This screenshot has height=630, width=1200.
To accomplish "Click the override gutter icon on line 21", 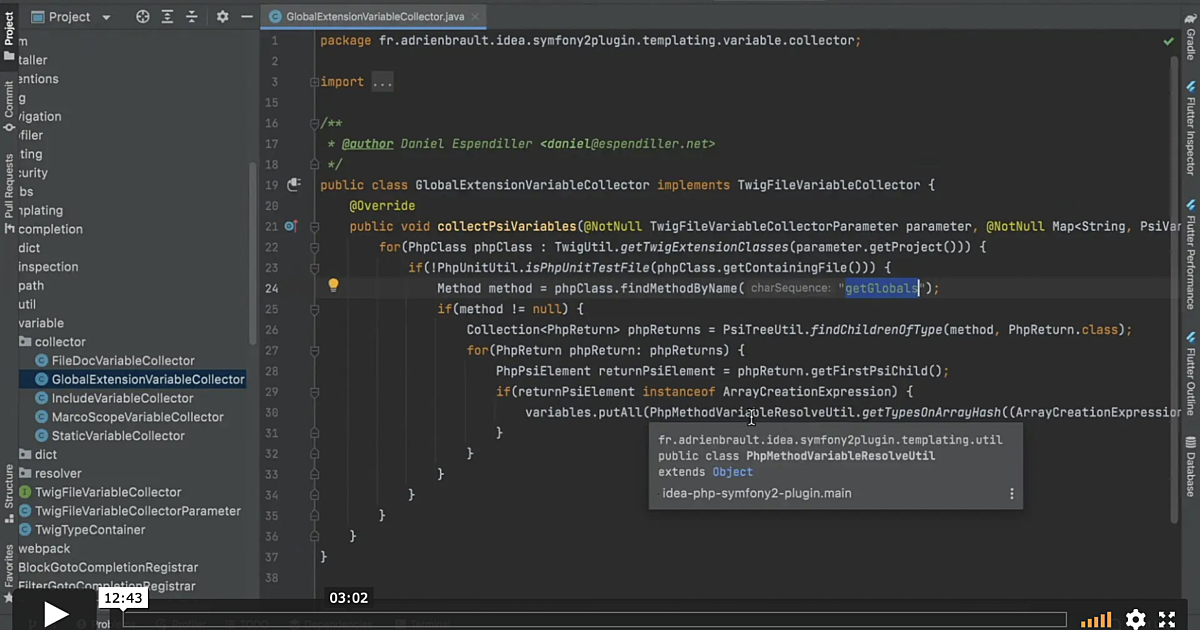I will point(290,226).
